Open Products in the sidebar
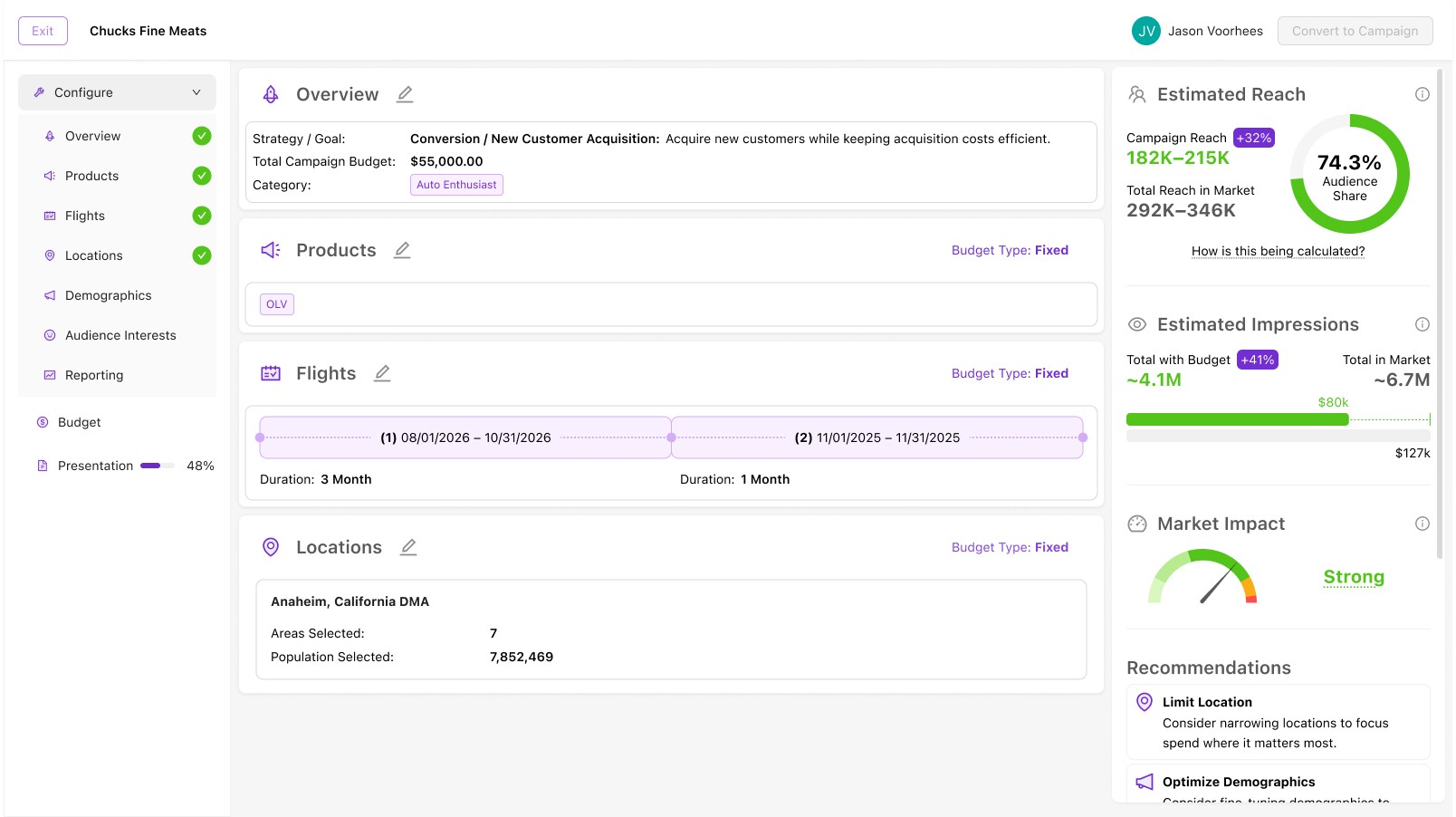 (x=117, y=176)
